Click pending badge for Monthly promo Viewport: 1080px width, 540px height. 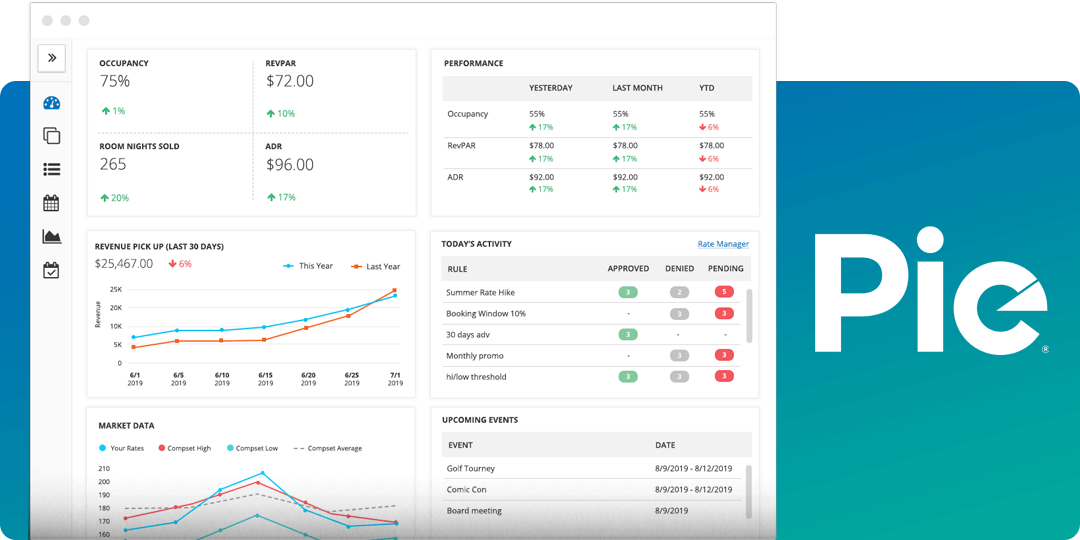click(x=724, y=355)
